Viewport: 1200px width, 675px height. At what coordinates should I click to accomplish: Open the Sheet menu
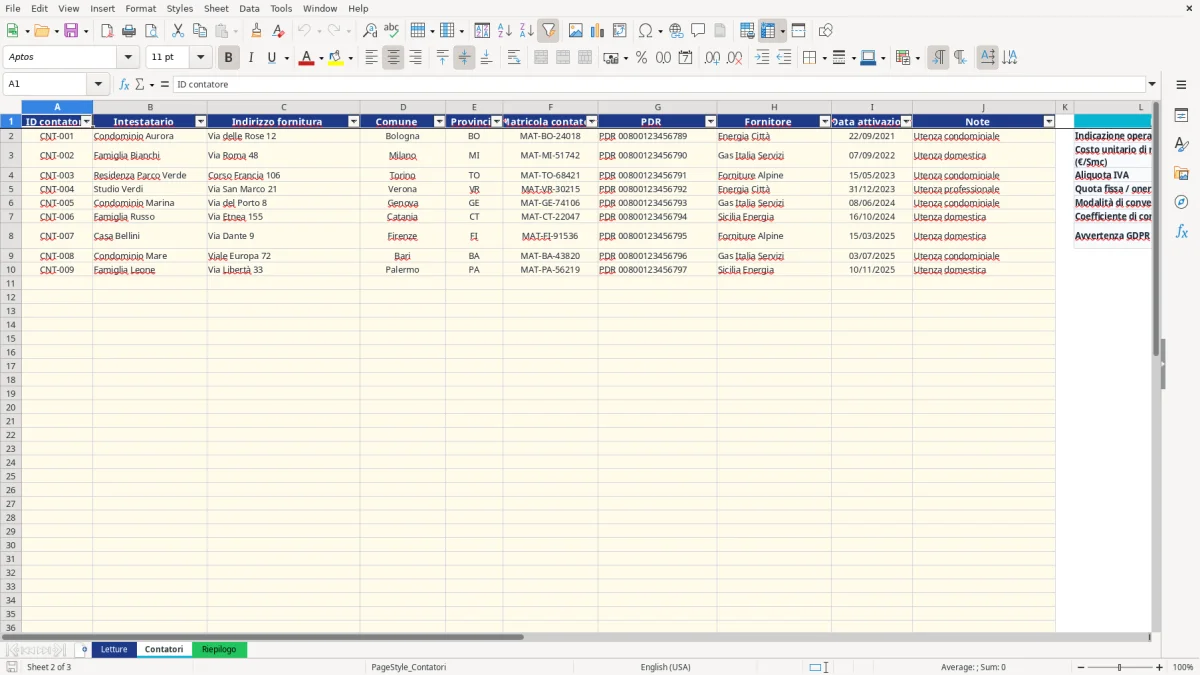point(216,8)
